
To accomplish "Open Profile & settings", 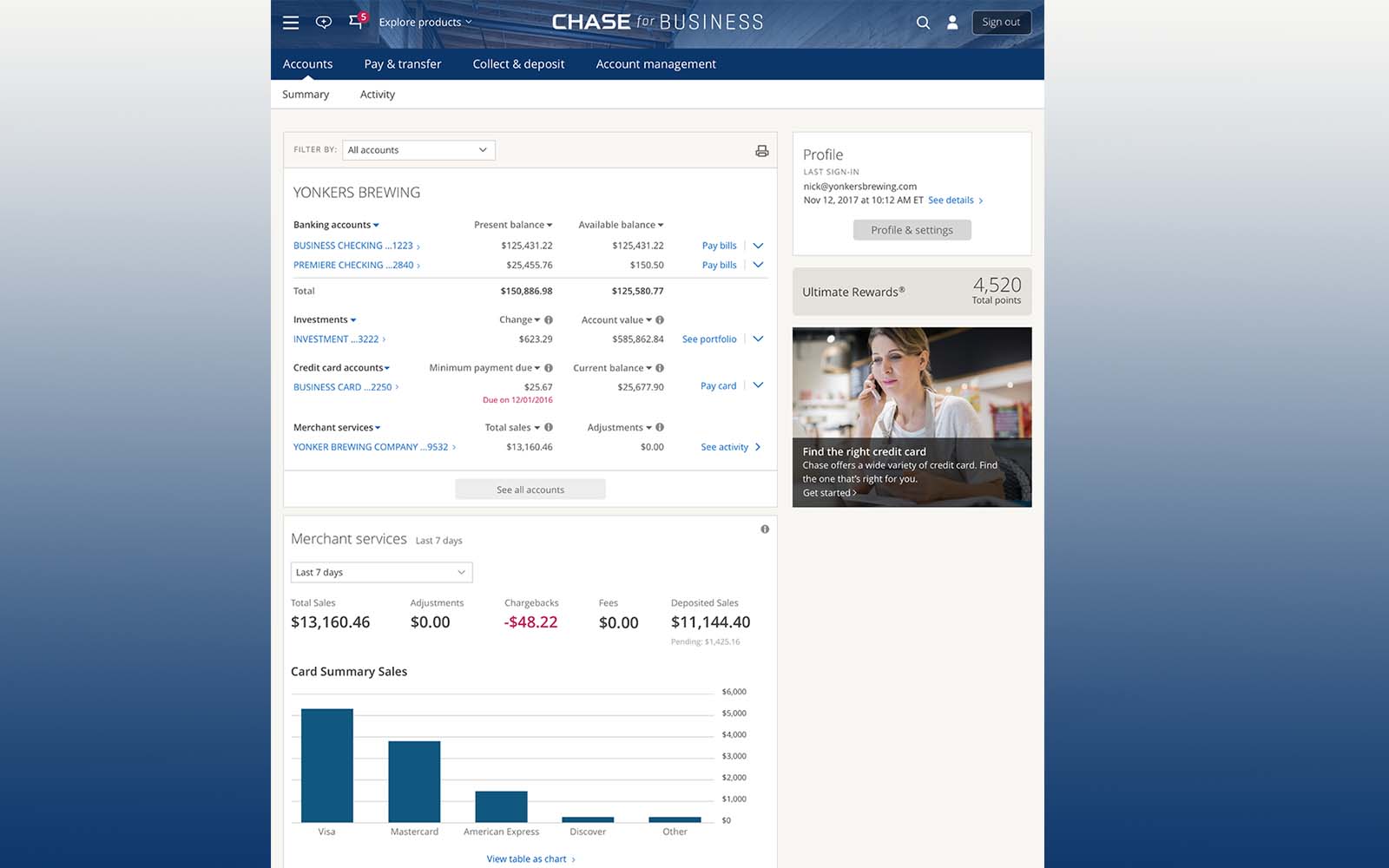I will pos(912,230).
